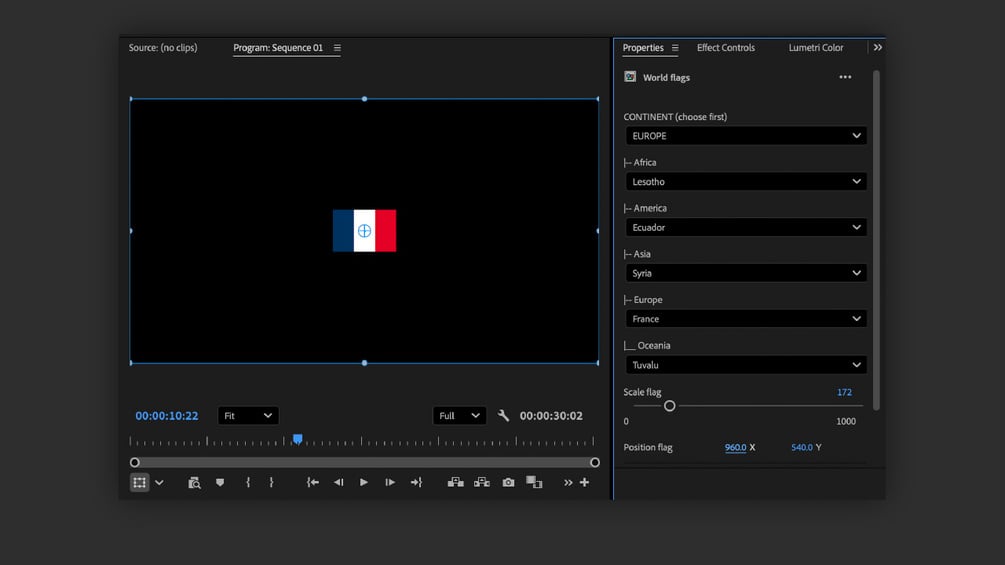Switch to Lumetri Color tab
1005x565 pixels.
point(816,47)
